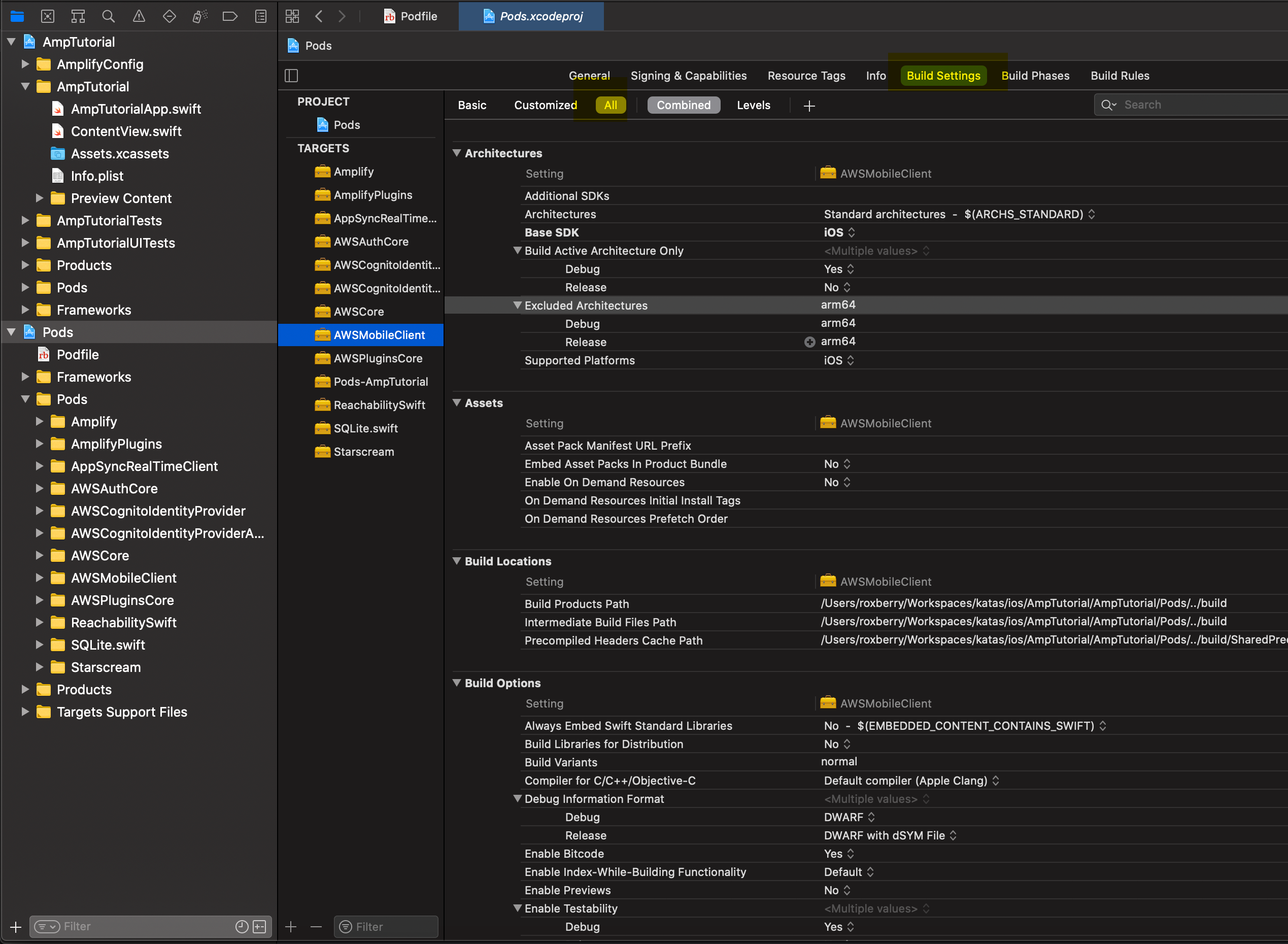This screenshot has height=944, width=1288.
Task: Click Pods in the jump bar
Action: click(310, 46)
